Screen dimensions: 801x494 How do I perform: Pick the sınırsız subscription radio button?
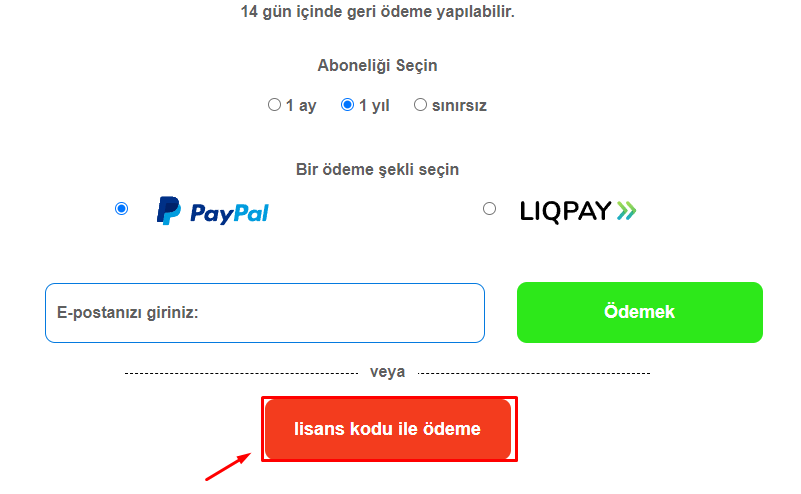[x=420, y=105]
